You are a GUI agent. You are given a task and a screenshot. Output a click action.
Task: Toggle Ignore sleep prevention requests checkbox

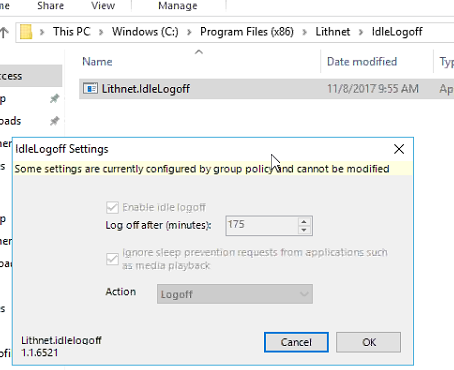point(112,259)
